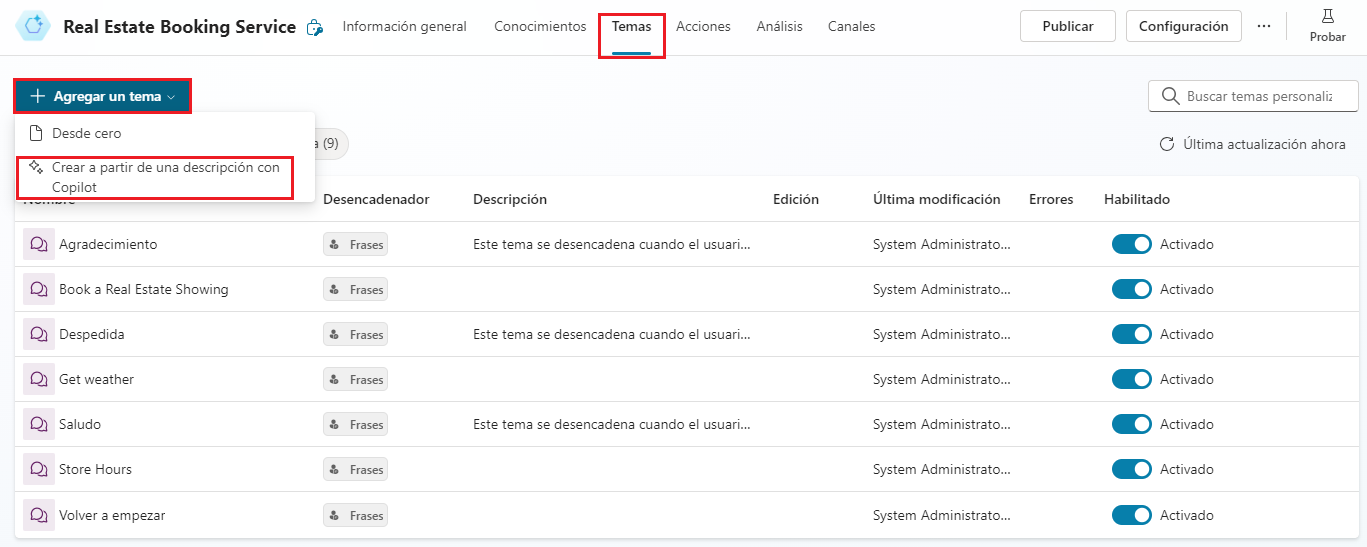Click the topic icon for Book a Real Estate Showing
Screen dimensions: 1367x547
pyautogui.click(x=39, y=289)
